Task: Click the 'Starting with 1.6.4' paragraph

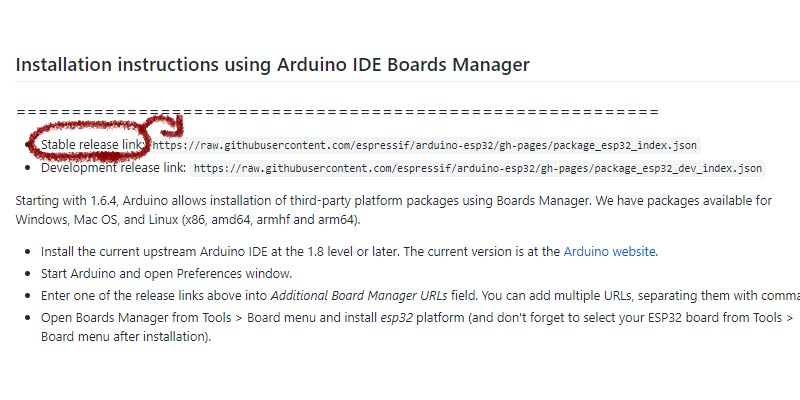Action: click(x=393, y=211)
